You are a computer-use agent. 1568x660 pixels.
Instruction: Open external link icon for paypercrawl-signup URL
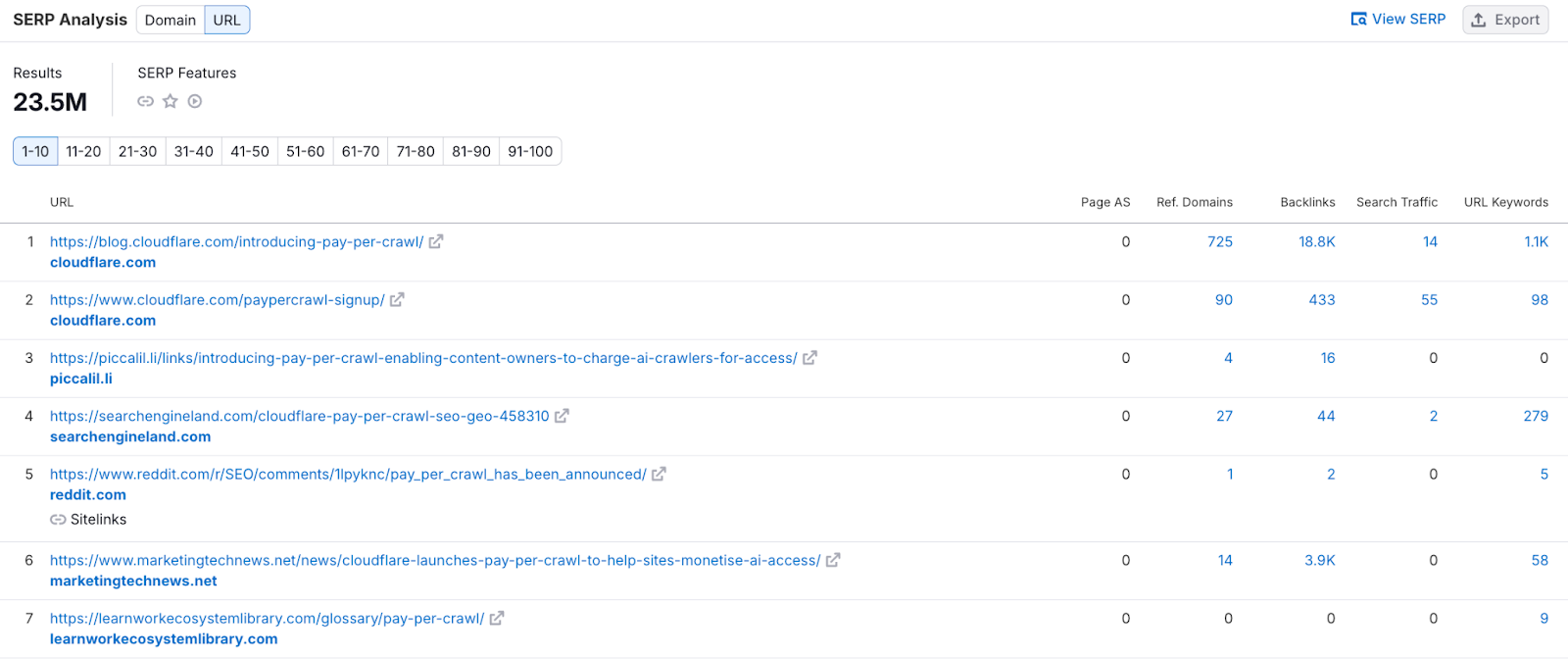coord(397,300)
